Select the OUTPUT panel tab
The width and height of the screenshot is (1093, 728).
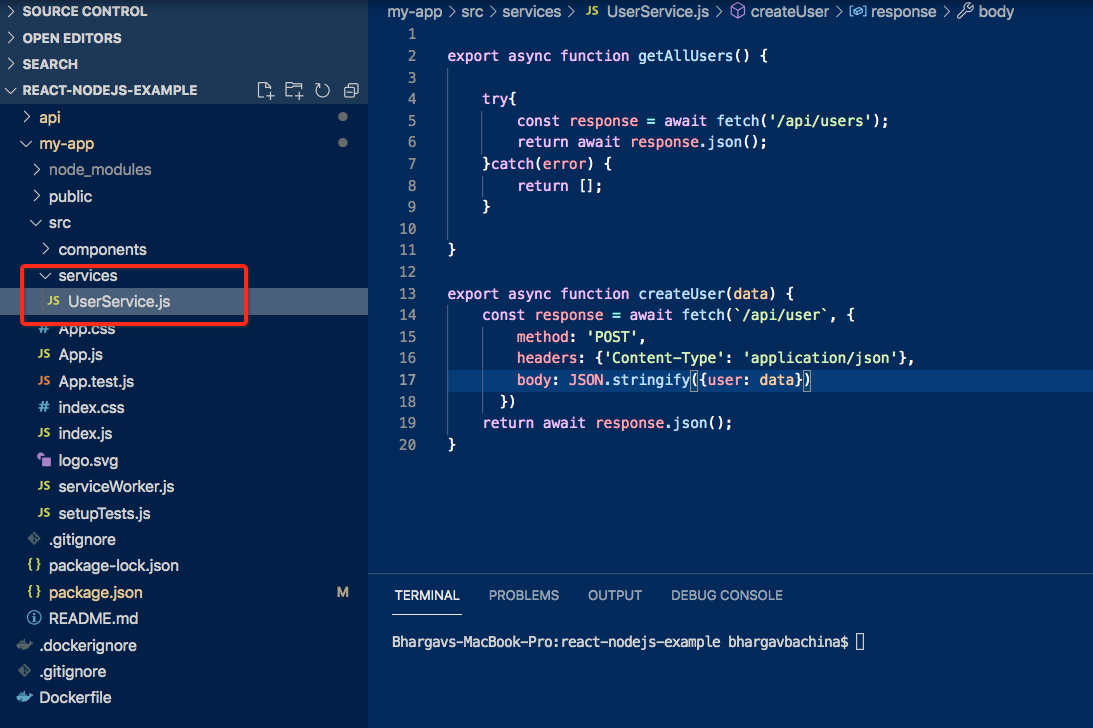tap(614, 595)
